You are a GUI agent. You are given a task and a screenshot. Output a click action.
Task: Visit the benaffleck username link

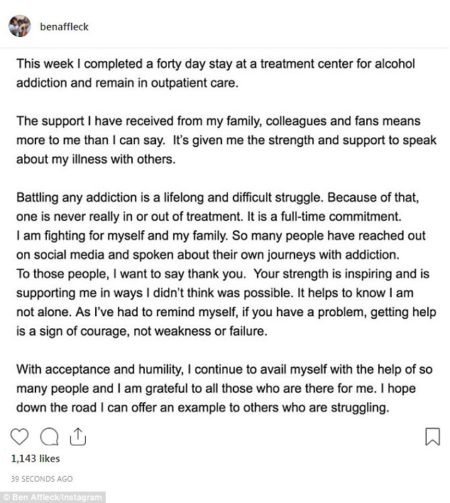coord(64,27)
